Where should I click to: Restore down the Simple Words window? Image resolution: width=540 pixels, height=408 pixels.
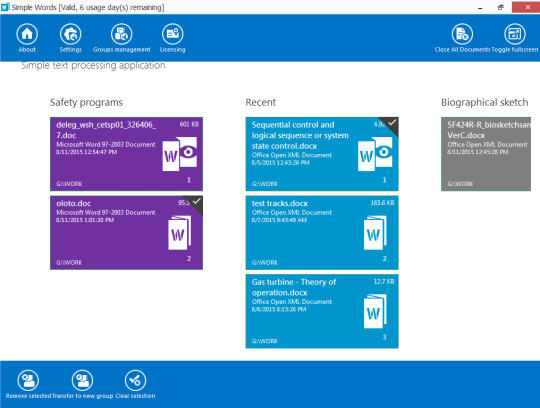tap(500, 8)
